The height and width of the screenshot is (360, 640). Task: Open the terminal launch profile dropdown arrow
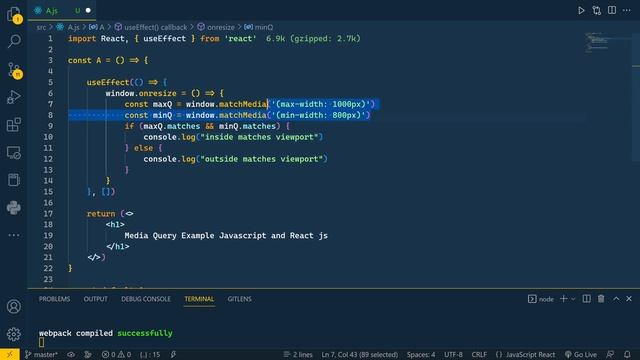tap(573, 299)
